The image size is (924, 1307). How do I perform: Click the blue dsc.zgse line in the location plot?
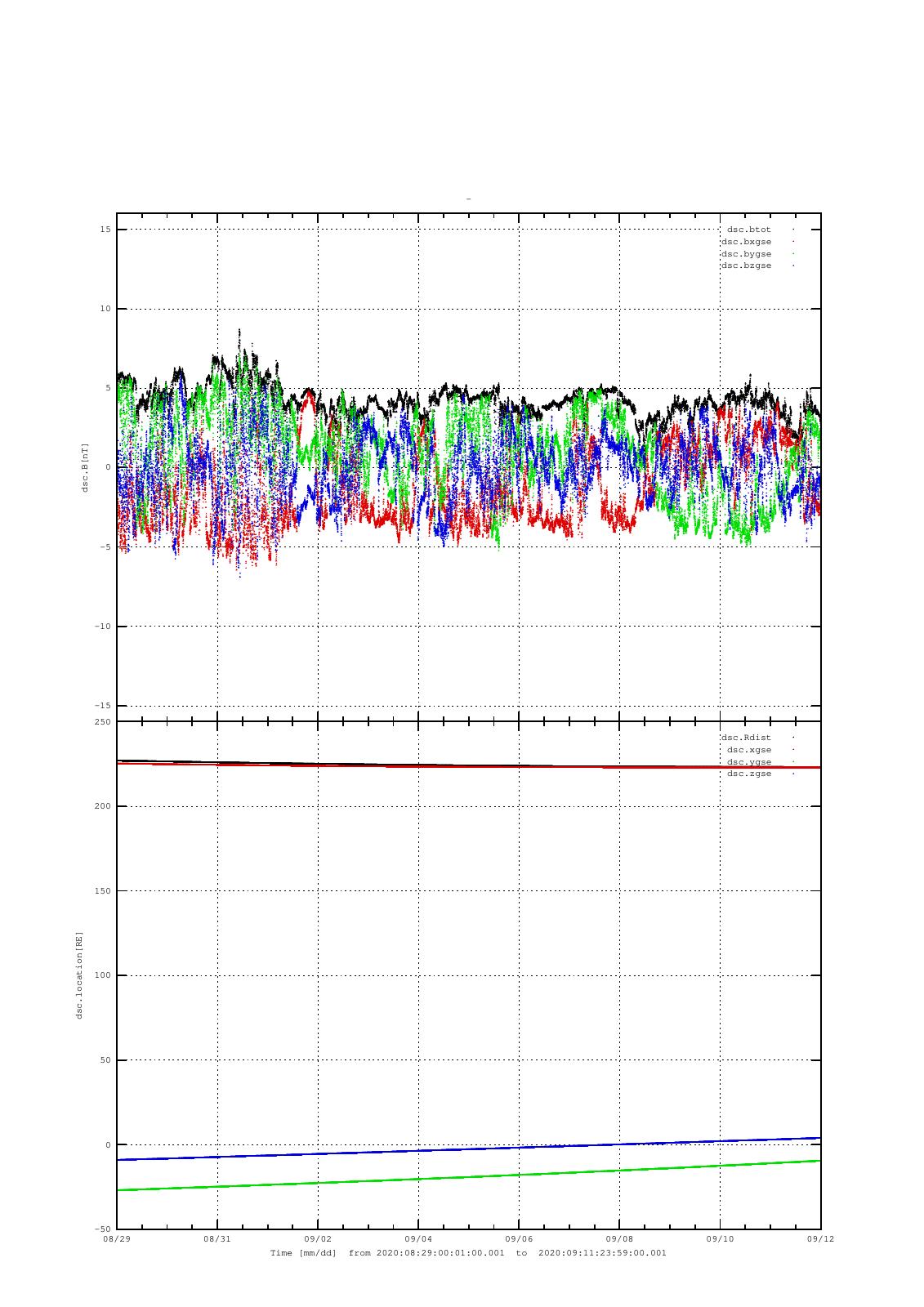(x=469, y=1149)
